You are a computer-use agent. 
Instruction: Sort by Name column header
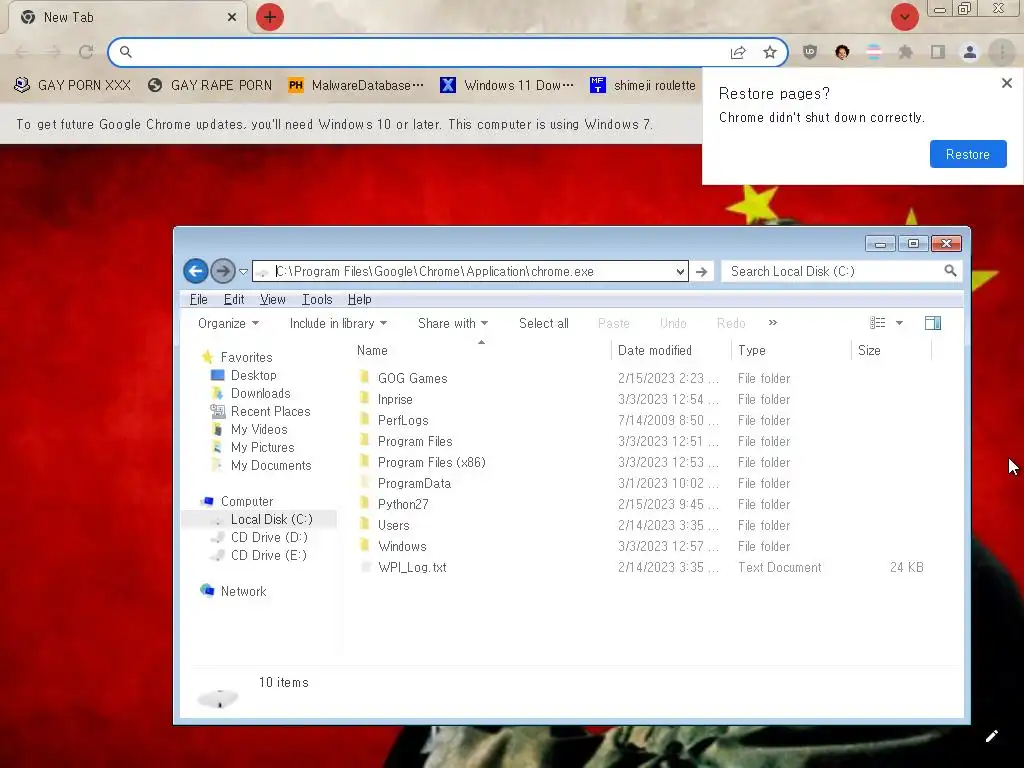(483, 350)
